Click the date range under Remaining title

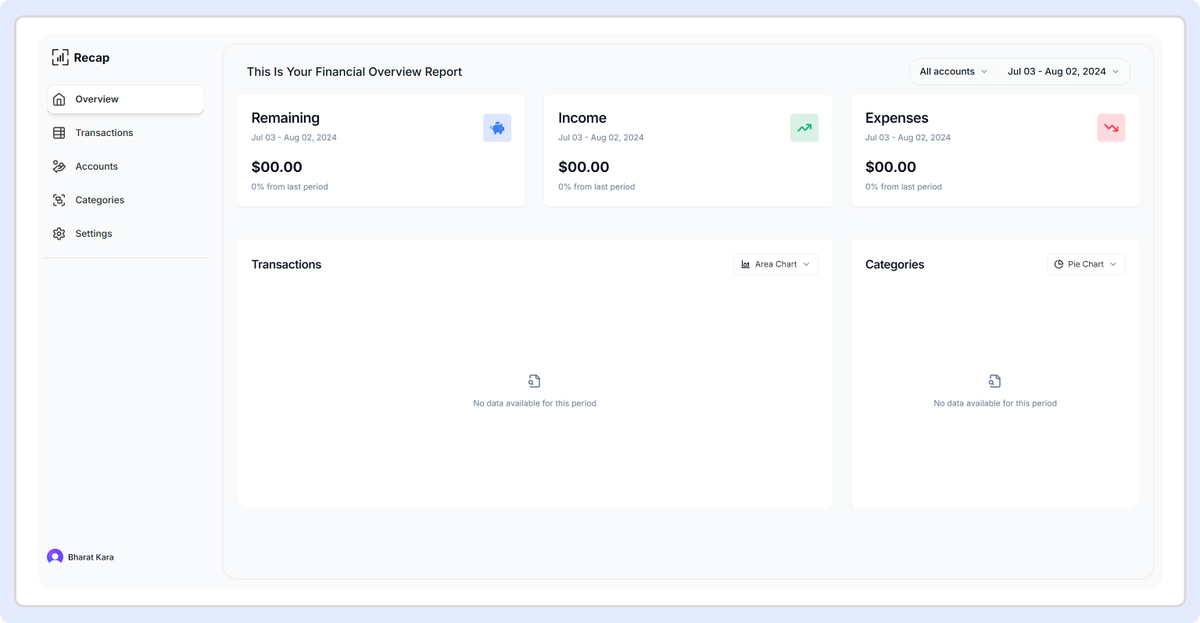(294, 138)
